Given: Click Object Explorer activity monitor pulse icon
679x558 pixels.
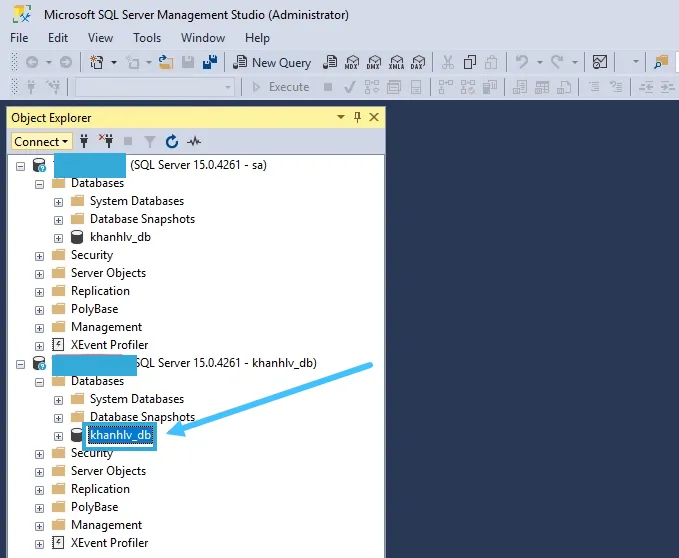Looking at the screenshot, I should 194,141.
